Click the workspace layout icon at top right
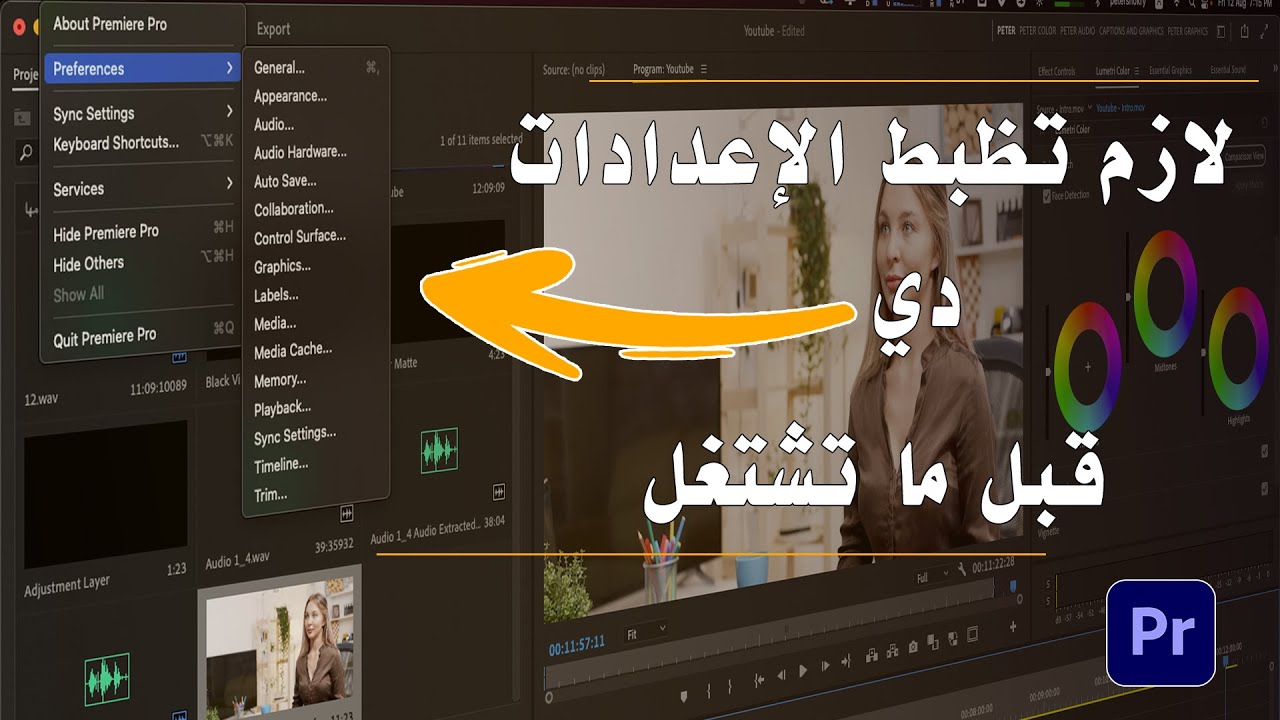This screenshot has width=1280, height=720. coord(1221,32)
